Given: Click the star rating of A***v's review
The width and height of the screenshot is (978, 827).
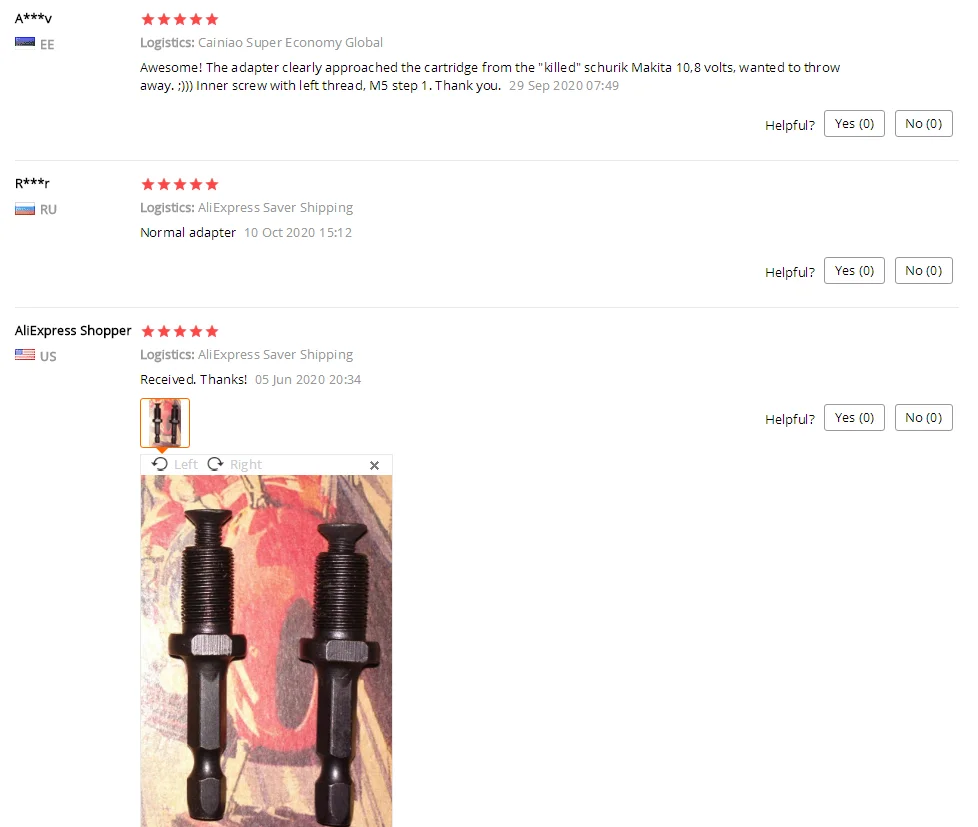Looking at the screenshot, I should pyautogui.click(x=180, y=19).
